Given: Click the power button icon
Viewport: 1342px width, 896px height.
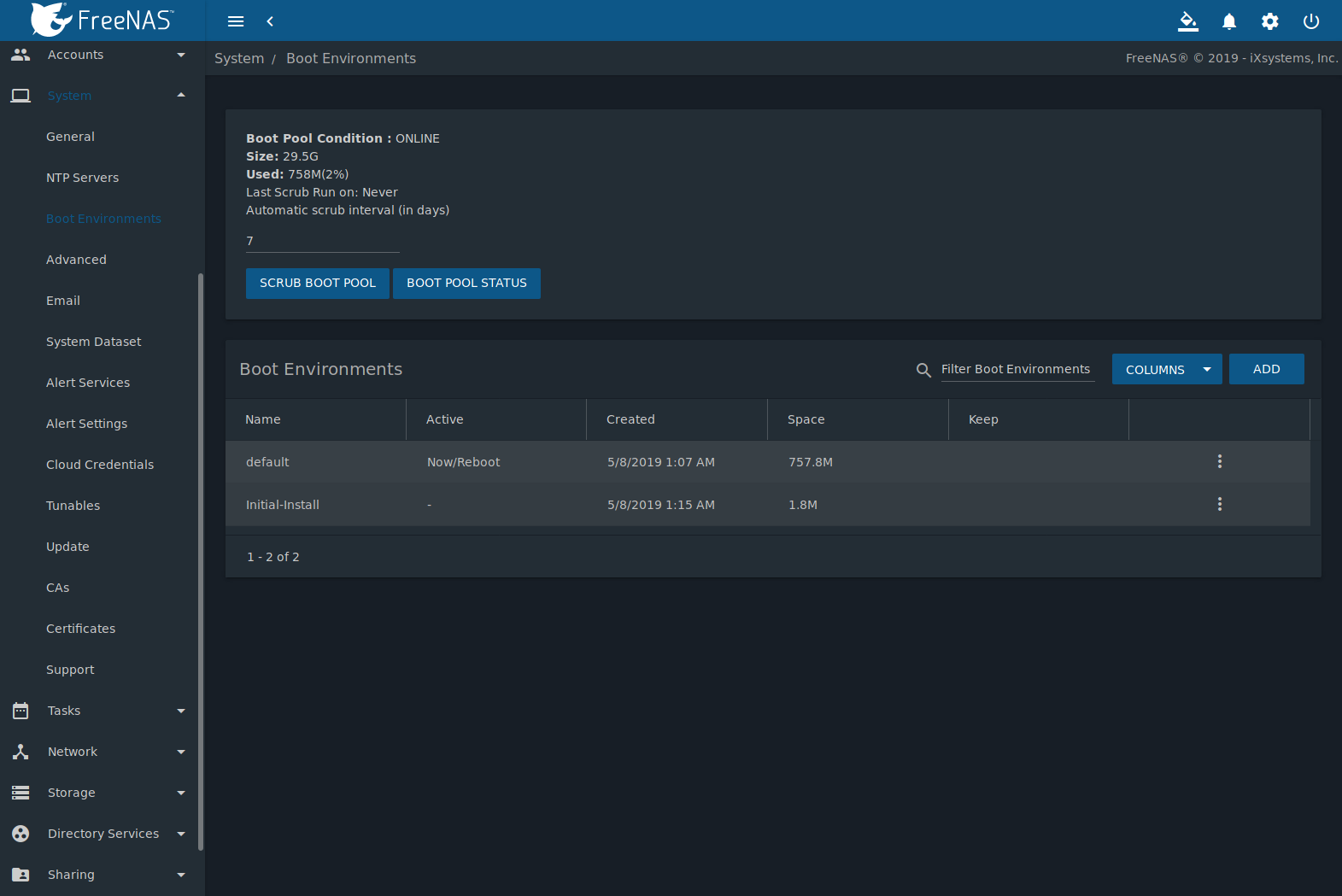Looking at the screenshot, I should point(1311,21).
